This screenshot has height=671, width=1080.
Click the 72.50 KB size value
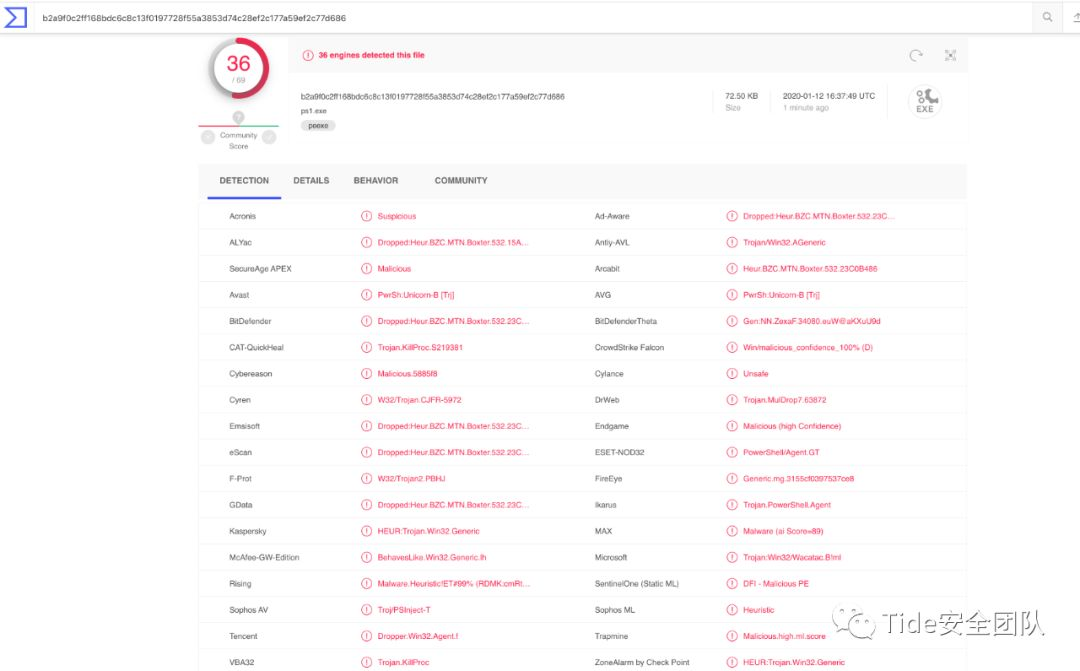pyautogui.click(x=741, y=96)
